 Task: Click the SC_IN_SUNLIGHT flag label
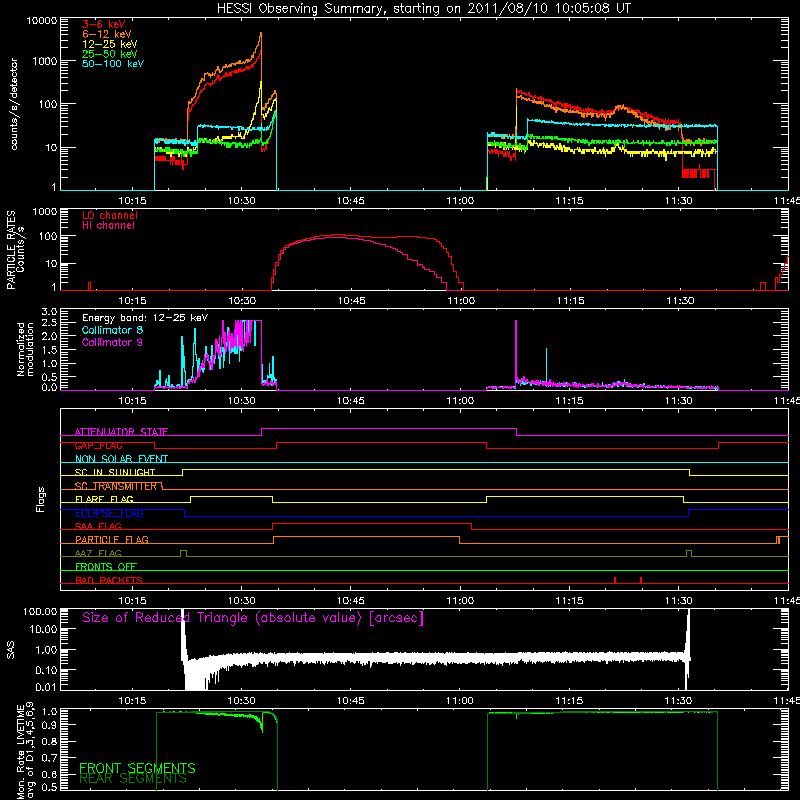(x=115, y=472)
